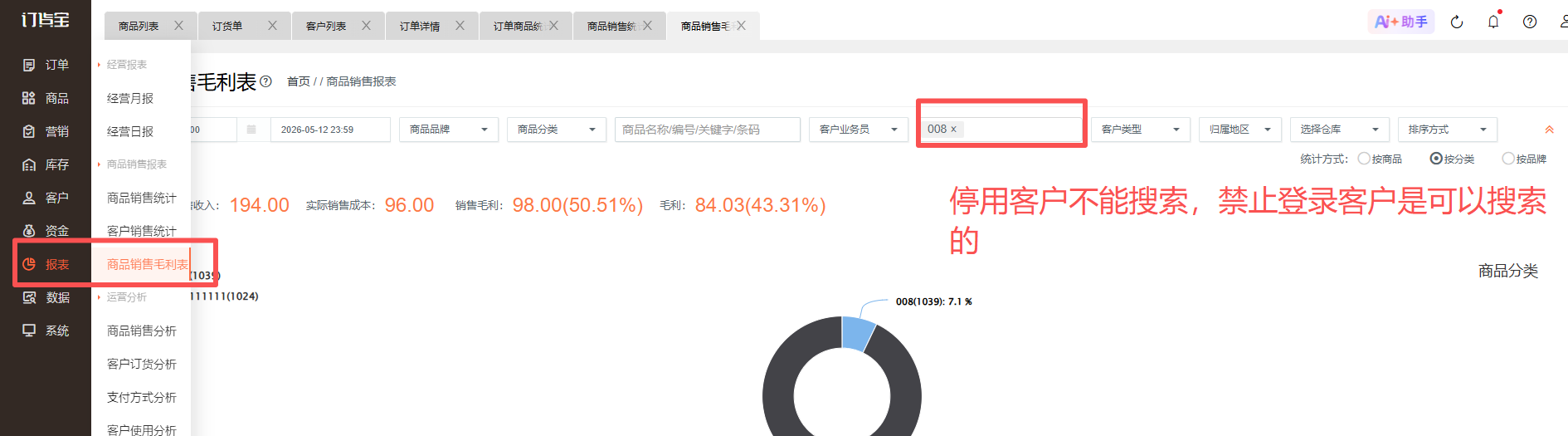Image resolution: width=1568 pixels, height=436 pixels.
Task: Open the help question-mark icon in top bar
Action: [1530, 22]
